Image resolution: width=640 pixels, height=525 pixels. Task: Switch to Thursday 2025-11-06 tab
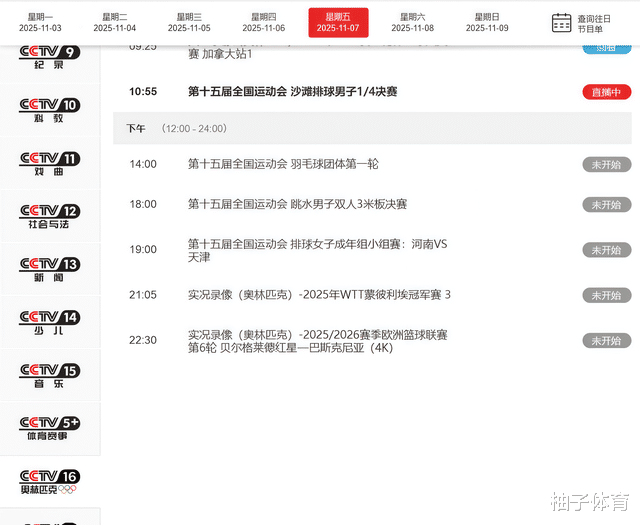(x=264, y=22)
